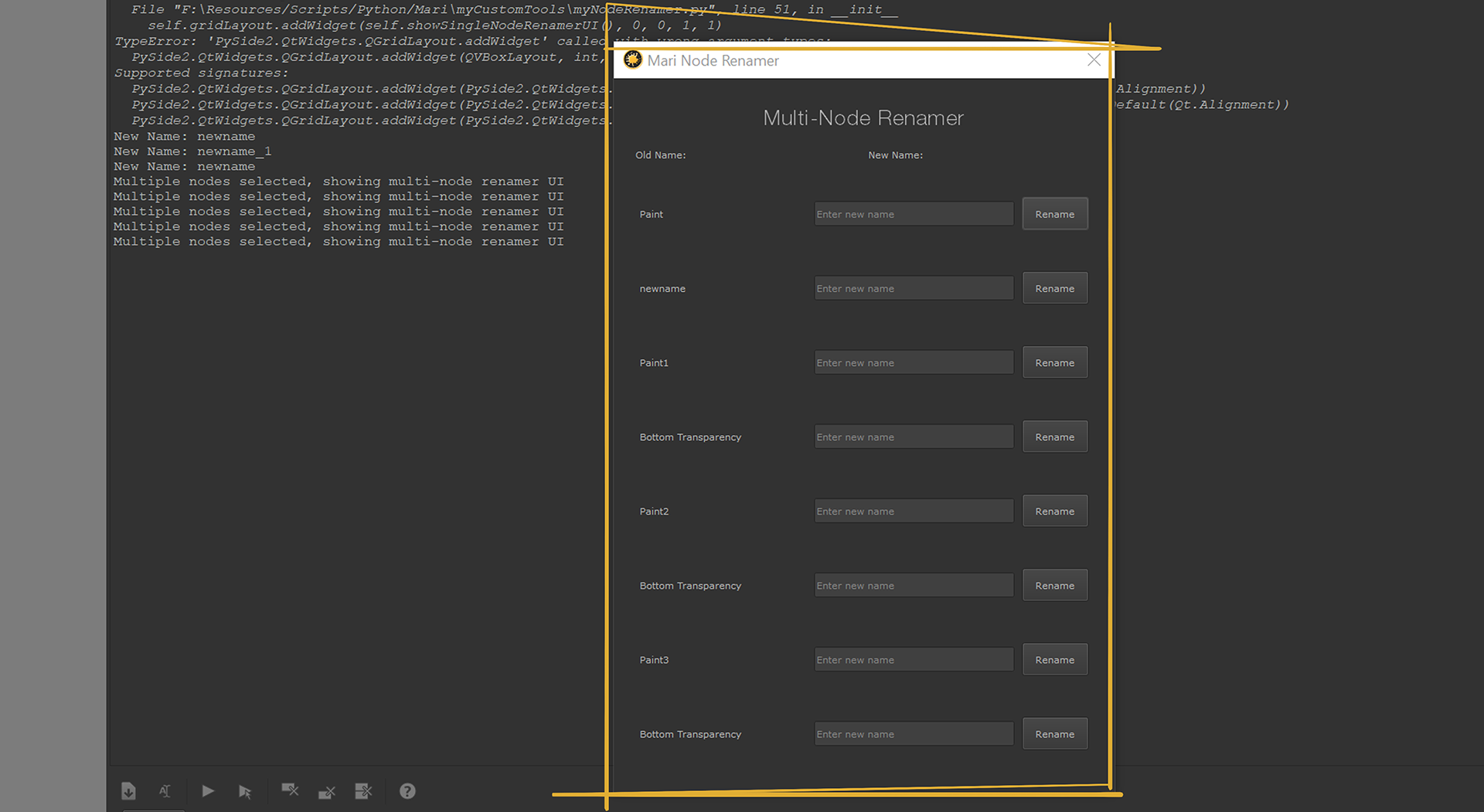1484x812 pixels.
Task: Run the script with play icon
Action: pyautogui.click(x=207, y=791)
